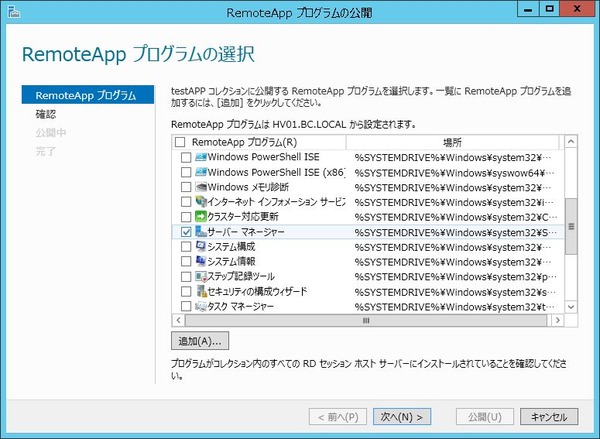Uncheck the サーバー マネージャー checkbox

pos(186,232)
